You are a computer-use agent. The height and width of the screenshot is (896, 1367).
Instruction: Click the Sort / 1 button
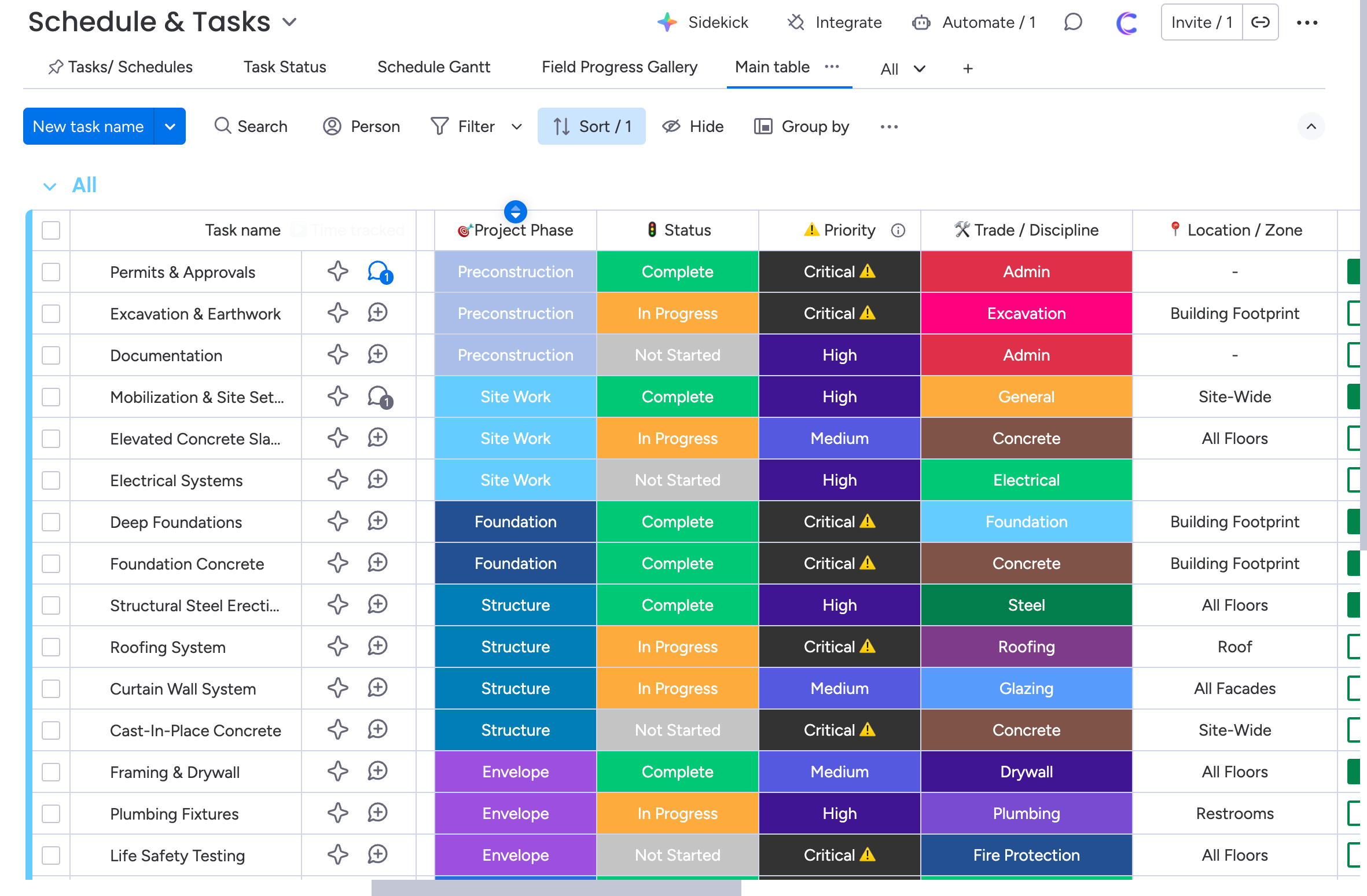point(591,127)
